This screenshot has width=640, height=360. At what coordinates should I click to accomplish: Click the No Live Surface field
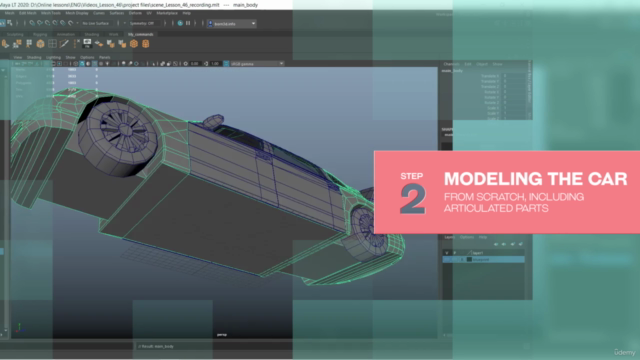pos(96,23)
